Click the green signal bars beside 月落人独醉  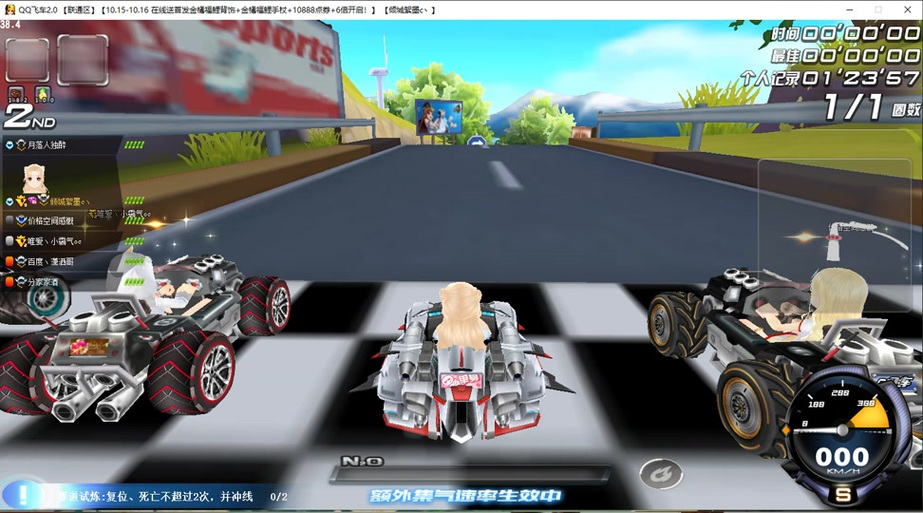click(x=134, y=145)
